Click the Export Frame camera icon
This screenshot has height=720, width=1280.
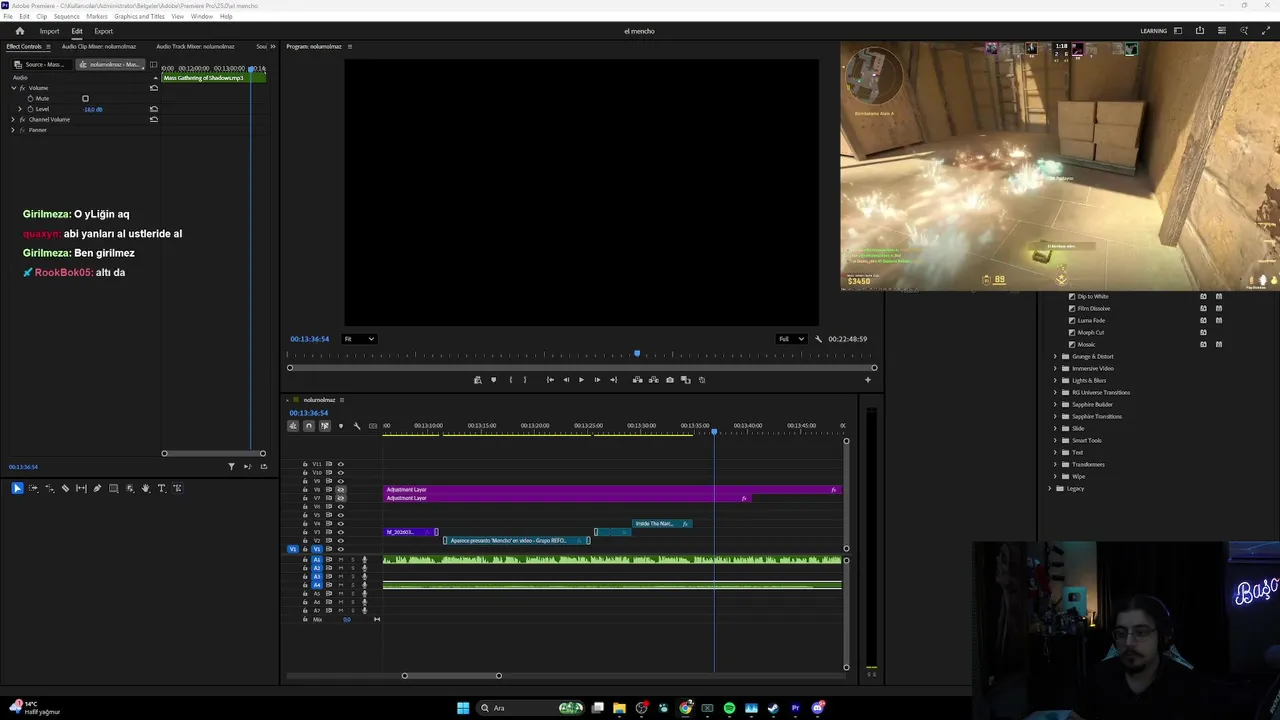[x=669, y=380]
